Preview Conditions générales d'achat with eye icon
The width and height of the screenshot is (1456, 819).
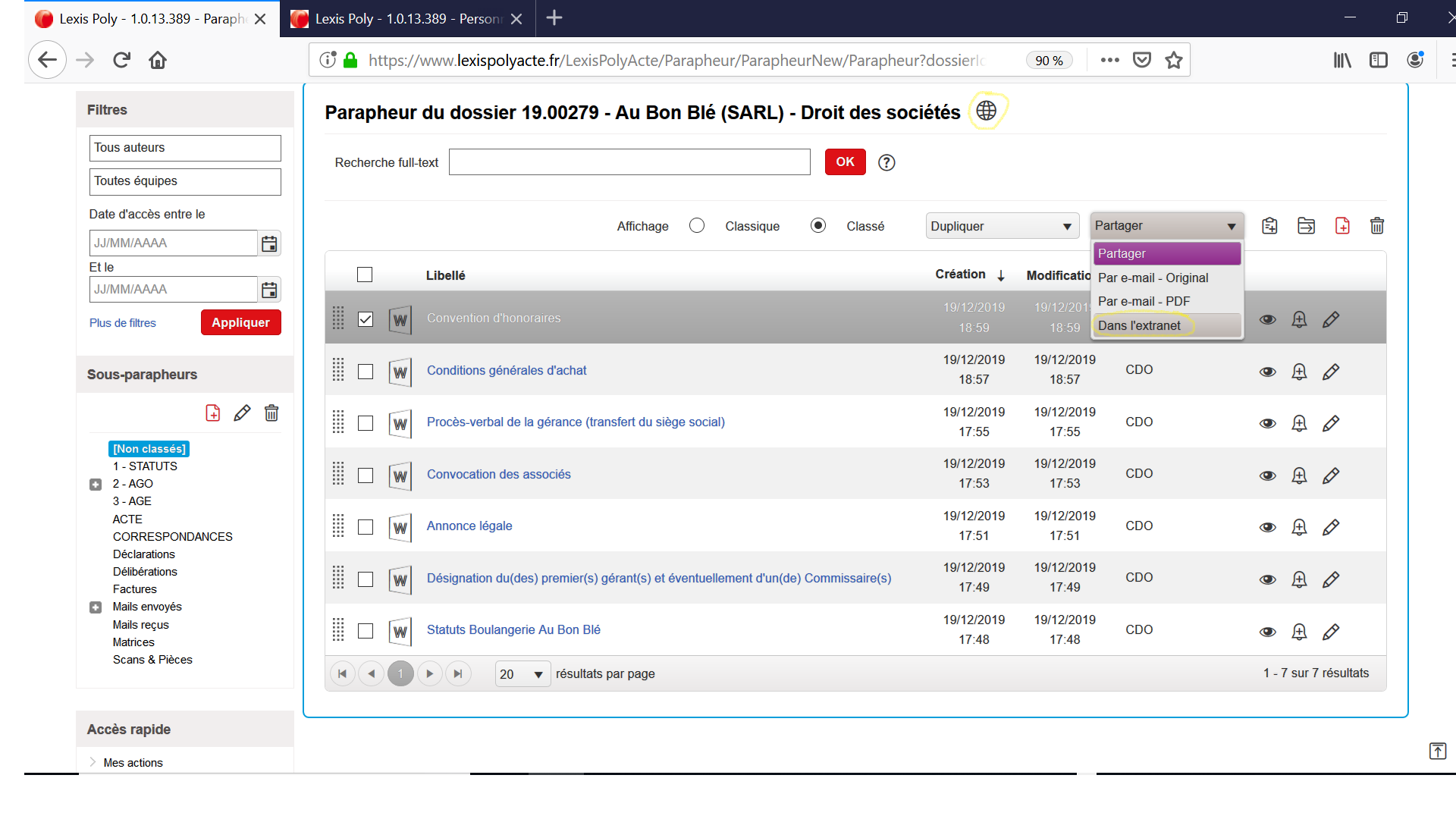(1268, 372)
